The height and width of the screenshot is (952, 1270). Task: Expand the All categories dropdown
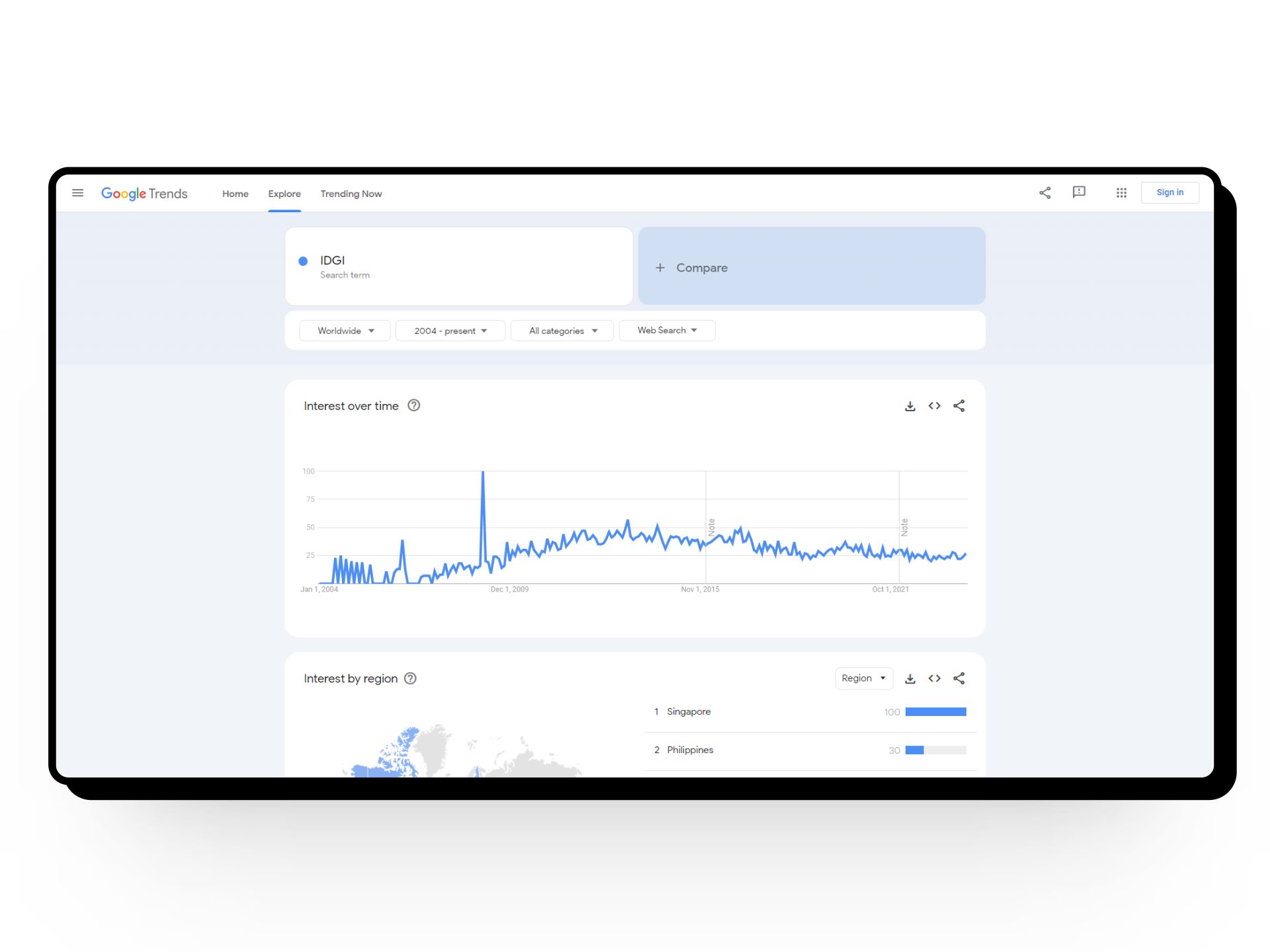563,331
